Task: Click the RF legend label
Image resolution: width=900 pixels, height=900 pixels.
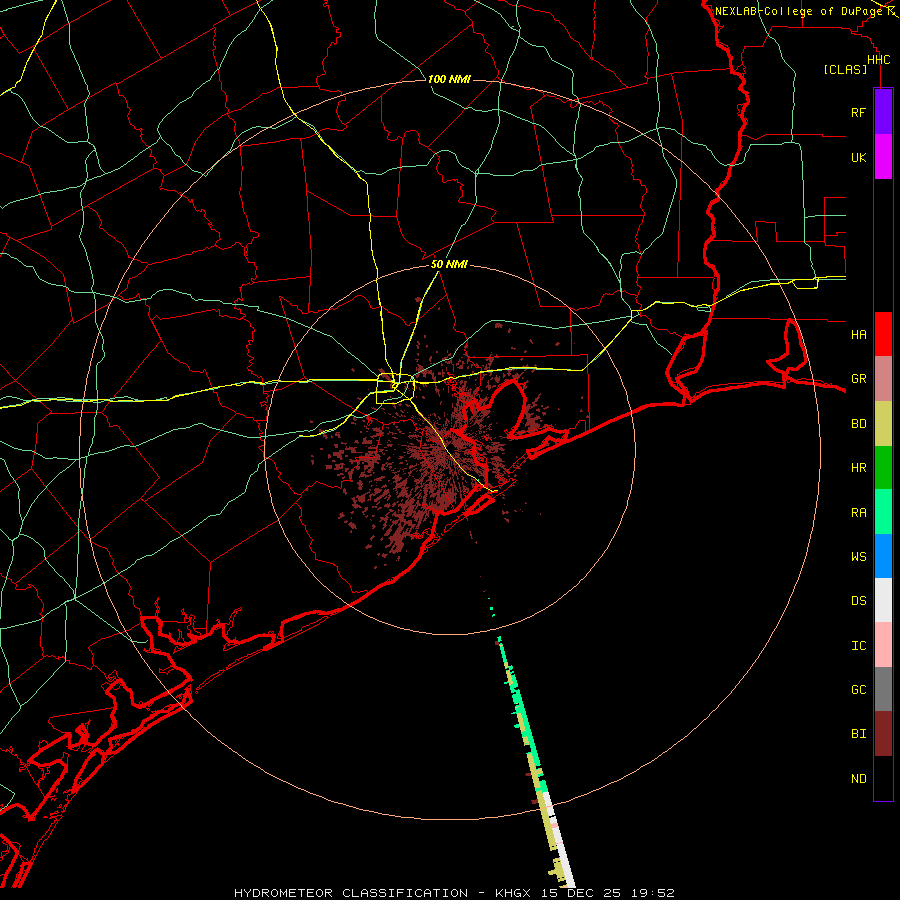Action: point(858,112)
